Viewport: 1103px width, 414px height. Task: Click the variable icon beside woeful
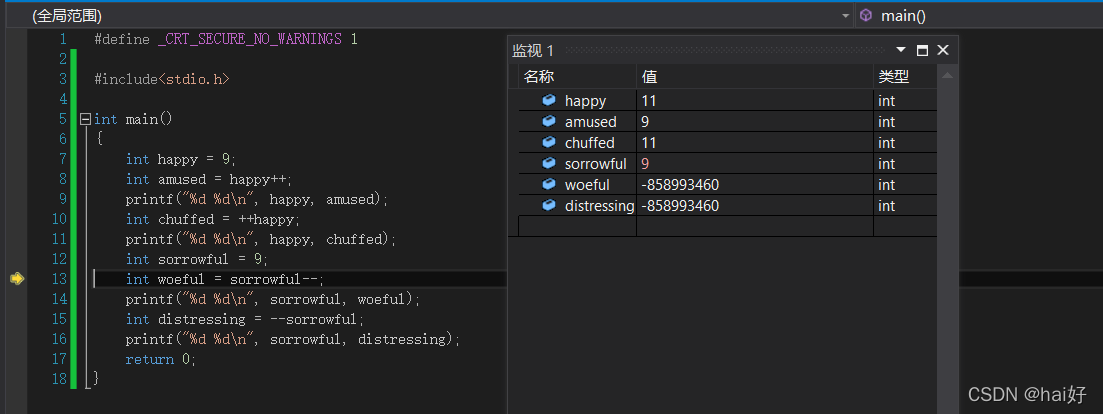click(x=548, y=185)
